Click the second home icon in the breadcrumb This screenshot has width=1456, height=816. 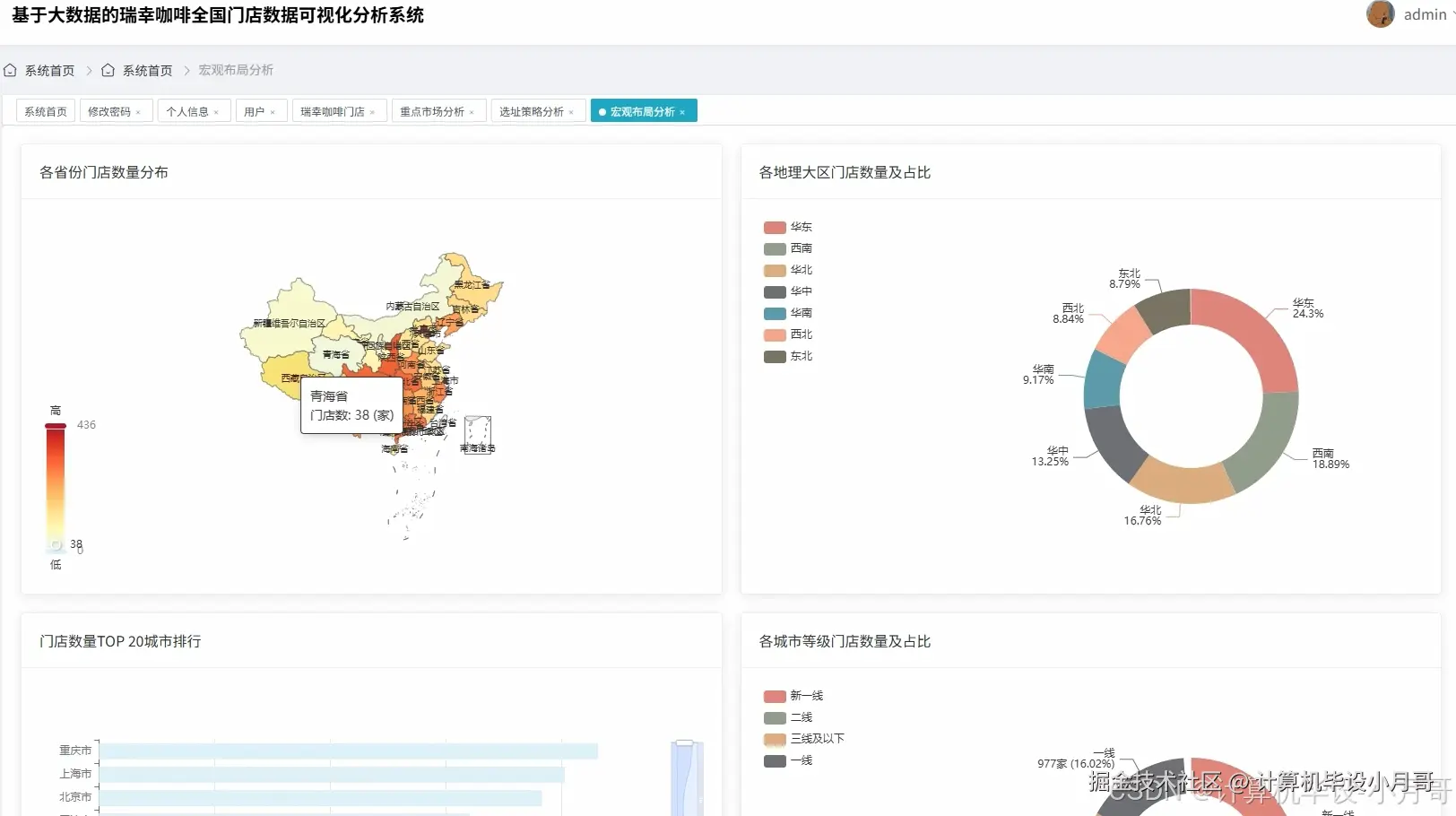pyautogui.click(x=108, y=69)
